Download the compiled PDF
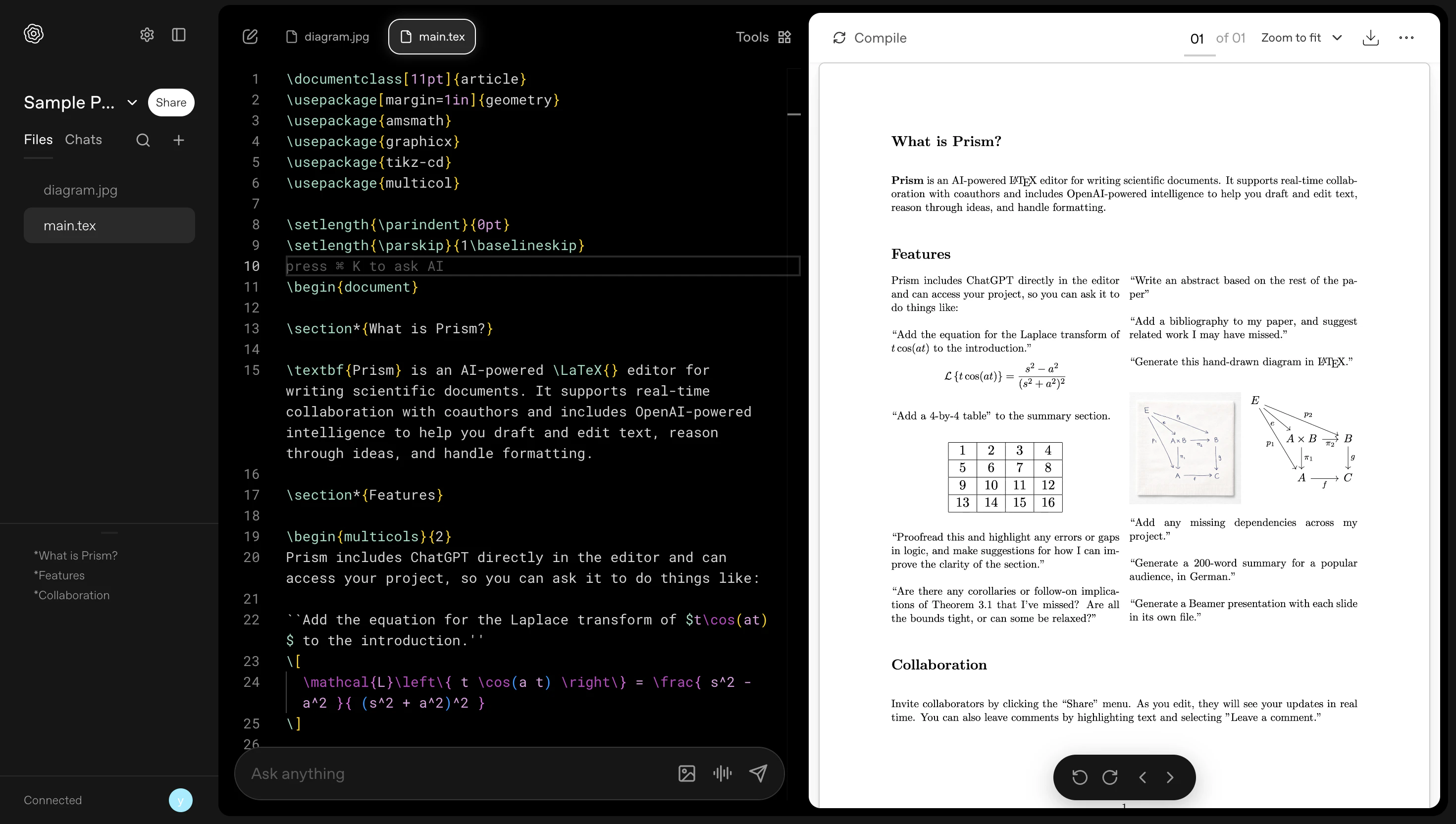The width and height of the screenshot is (1456, 824). point(1370,38)
